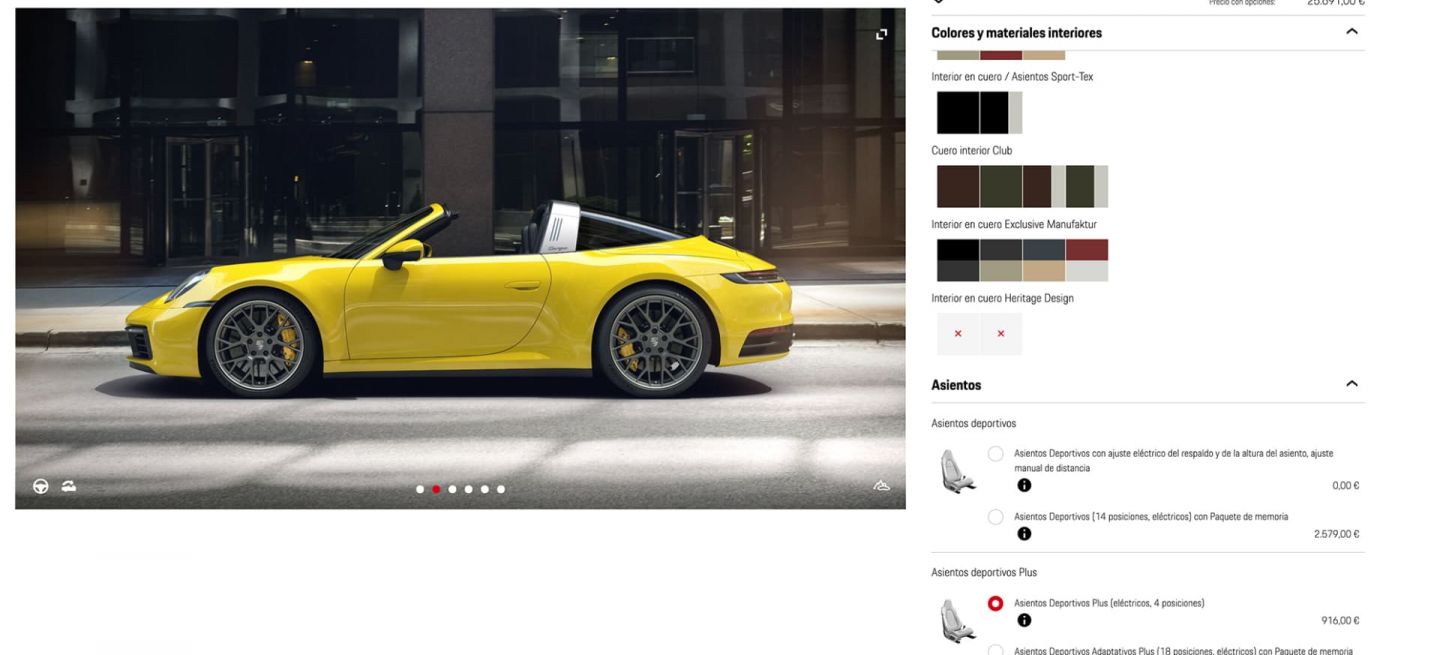Viewport: 1440px width, 655px height.
Task: Pick slate blue over tan Exclusive Manufaktur swatch
Action: click(x=1044, y=260)
